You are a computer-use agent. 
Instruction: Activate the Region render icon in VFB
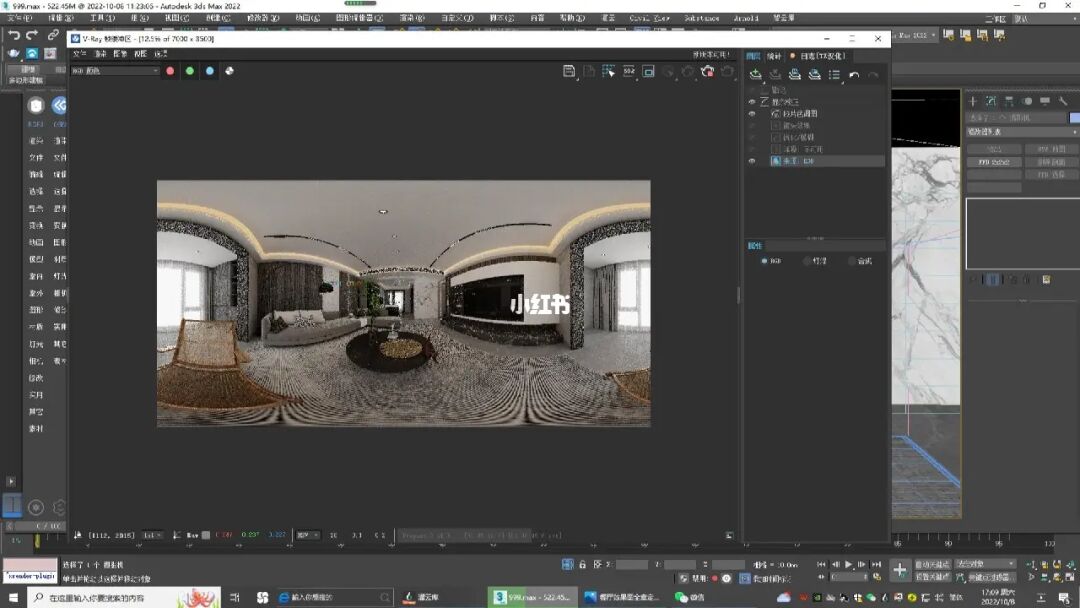coord(649,71)
